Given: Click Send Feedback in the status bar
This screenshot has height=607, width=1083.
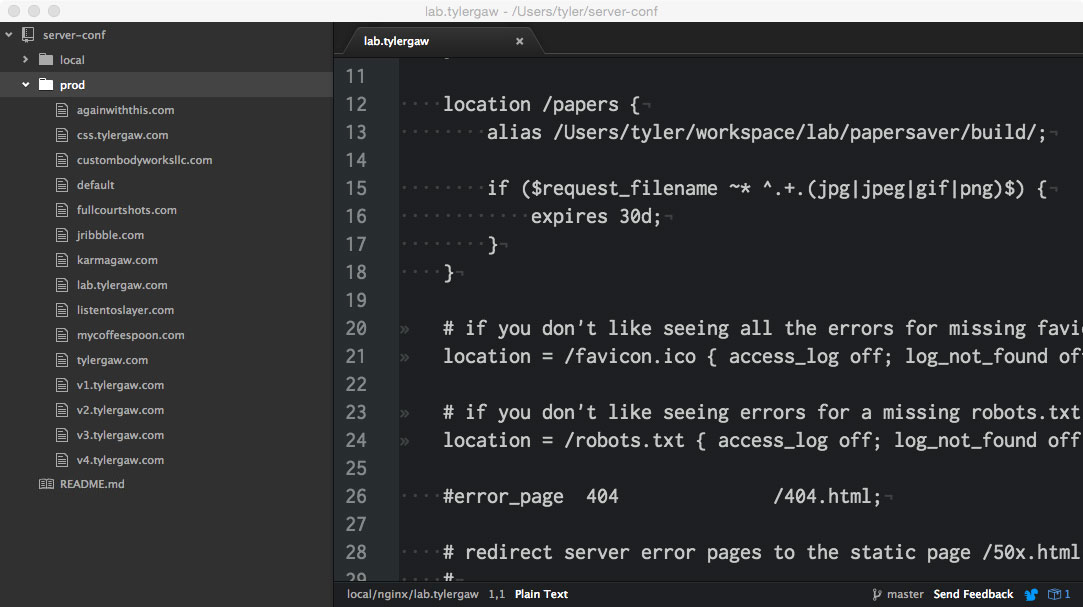Looking at the screenshot, I should pyautogui.click(x=973, y=593).
